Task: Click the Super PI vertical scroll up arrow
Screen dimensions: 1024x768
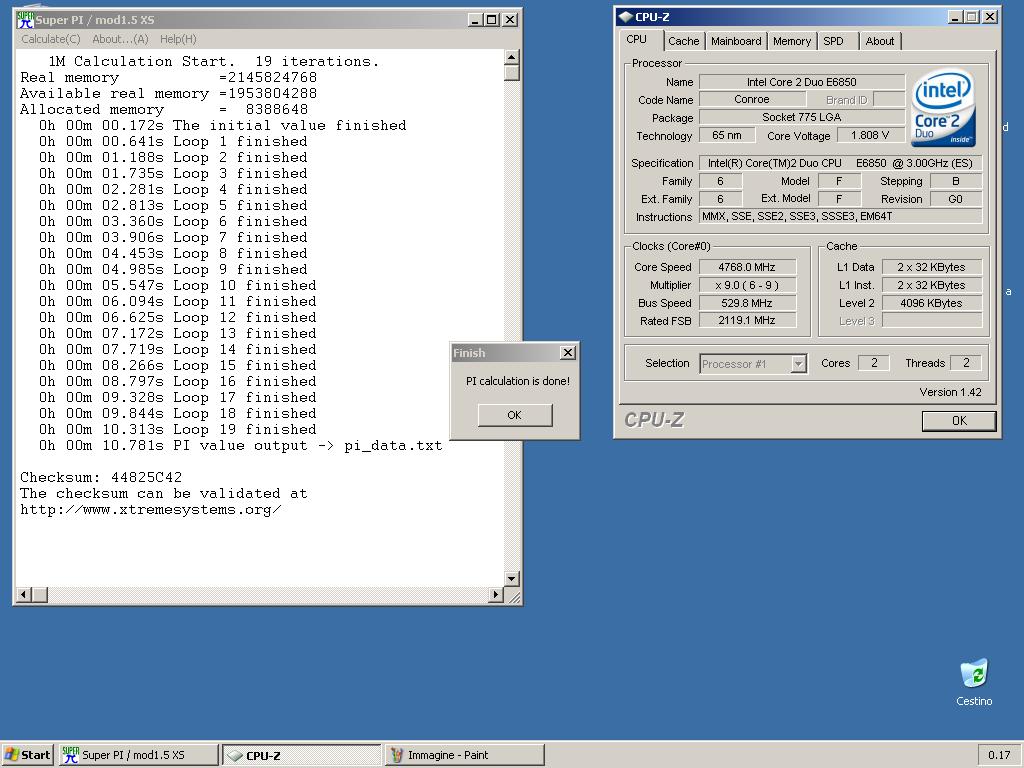Action: [x=512, y=57]
